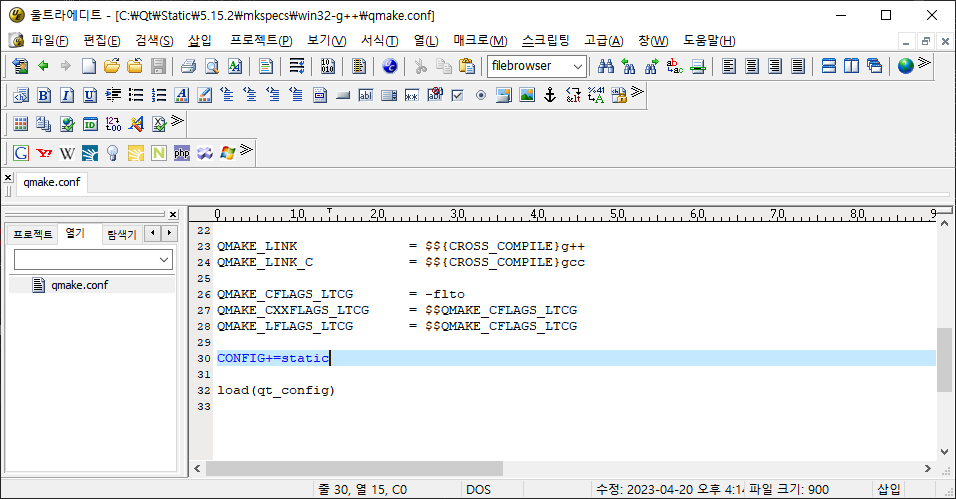
Task: Expand the web search toolbar overflow chevron
Action: (246, 150)
